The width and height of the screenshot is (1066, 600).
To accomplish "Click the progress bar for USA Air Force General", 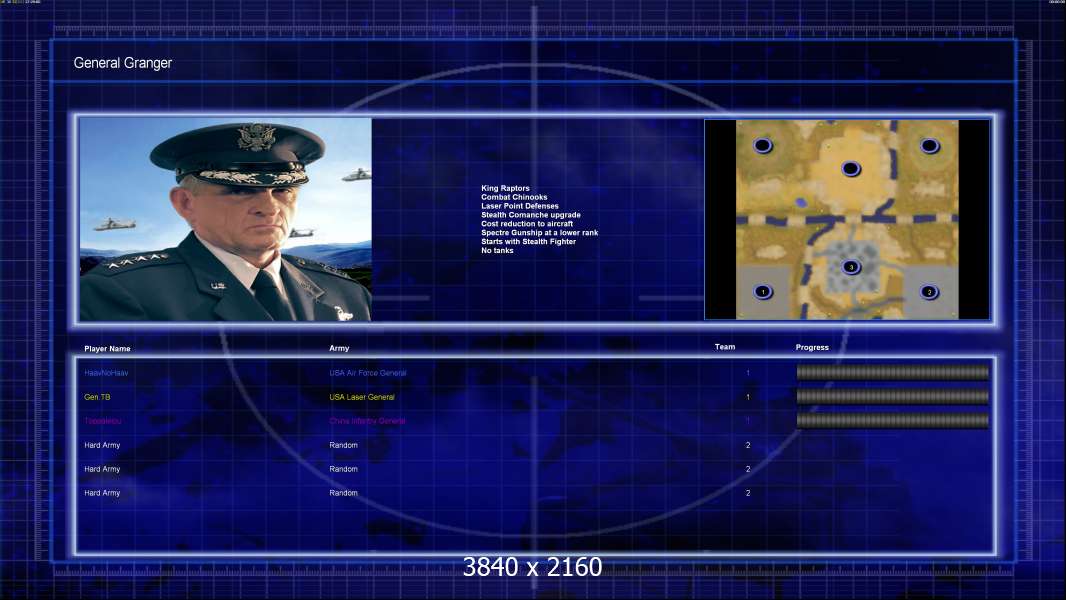I will click(893, 372).
